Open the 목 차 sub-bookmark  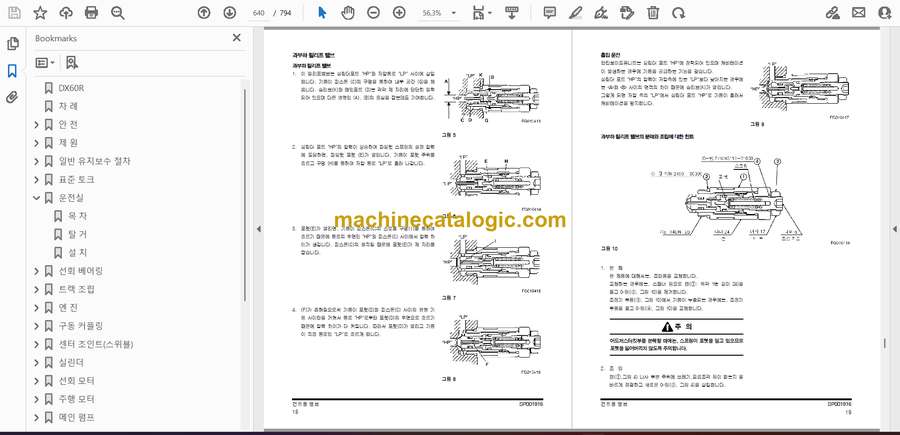tap(77, 216)
